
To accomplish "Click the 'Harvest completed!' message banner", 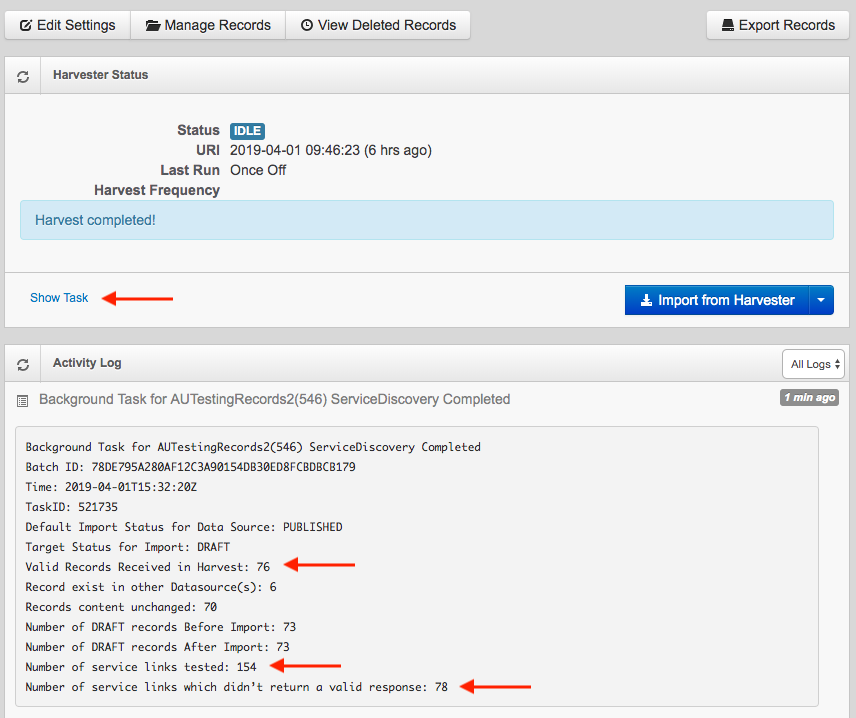I will [x=427, y=220].
